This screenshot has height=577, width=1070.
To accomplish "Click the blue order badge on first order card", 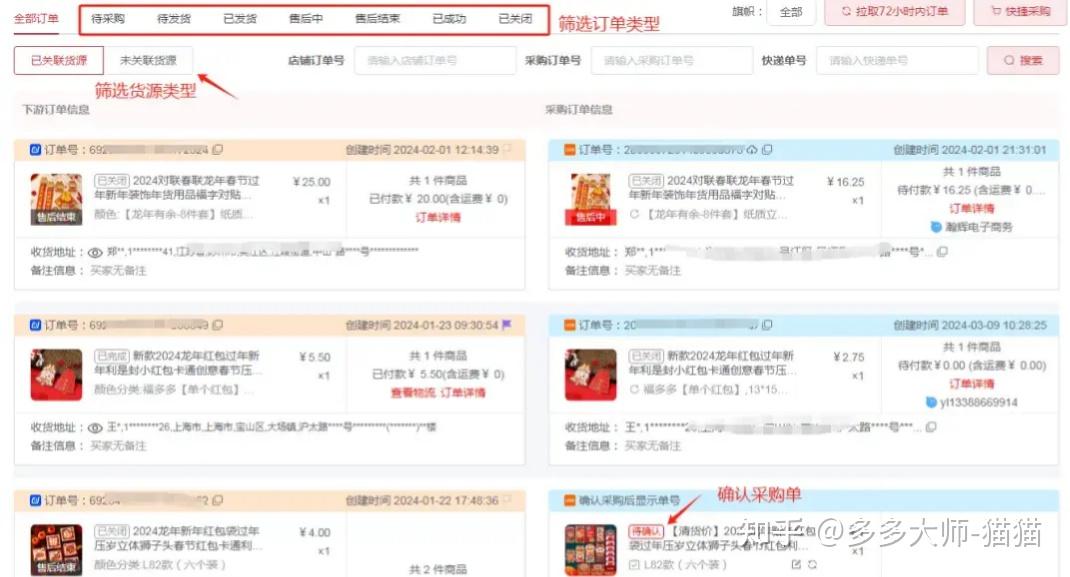I will coord(34,148).
